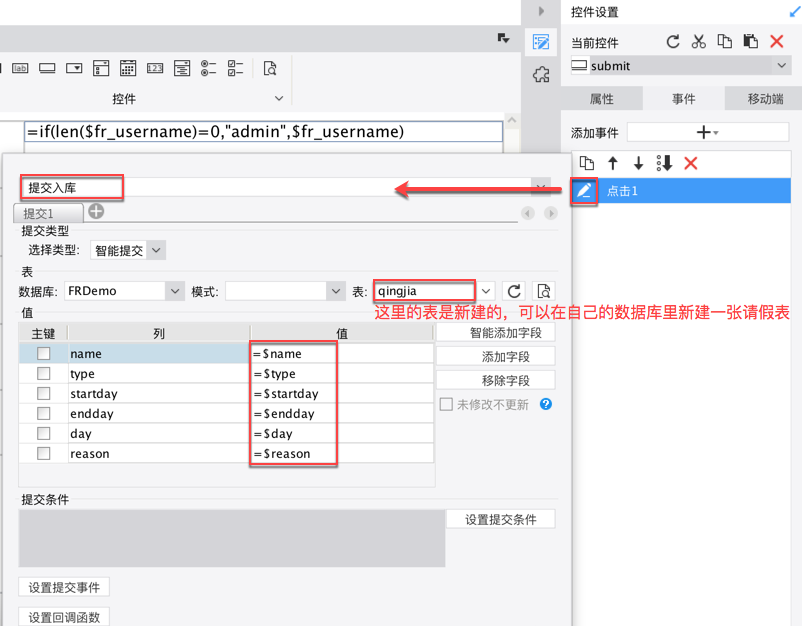Select the combo box widget icon
The width and height of the screenshot is (802, 626).
(74, 68)
